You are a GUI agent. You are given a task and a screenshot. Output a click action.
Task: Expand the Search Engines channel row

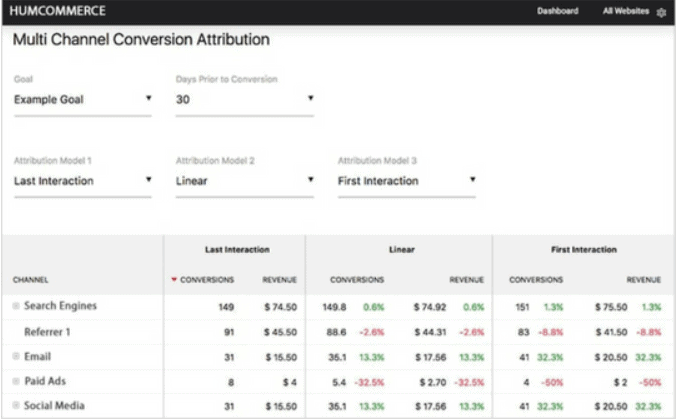16,306
